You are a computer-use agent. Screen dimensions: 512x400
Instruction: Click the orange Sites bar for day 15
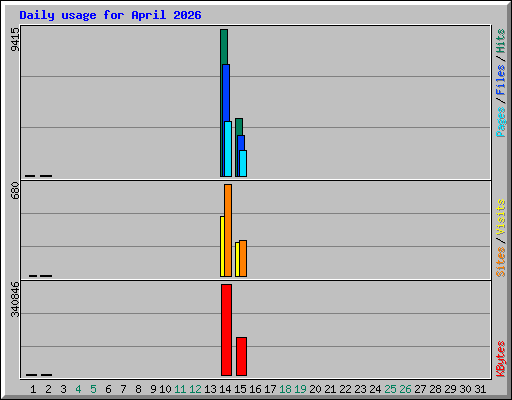(243, 258)
